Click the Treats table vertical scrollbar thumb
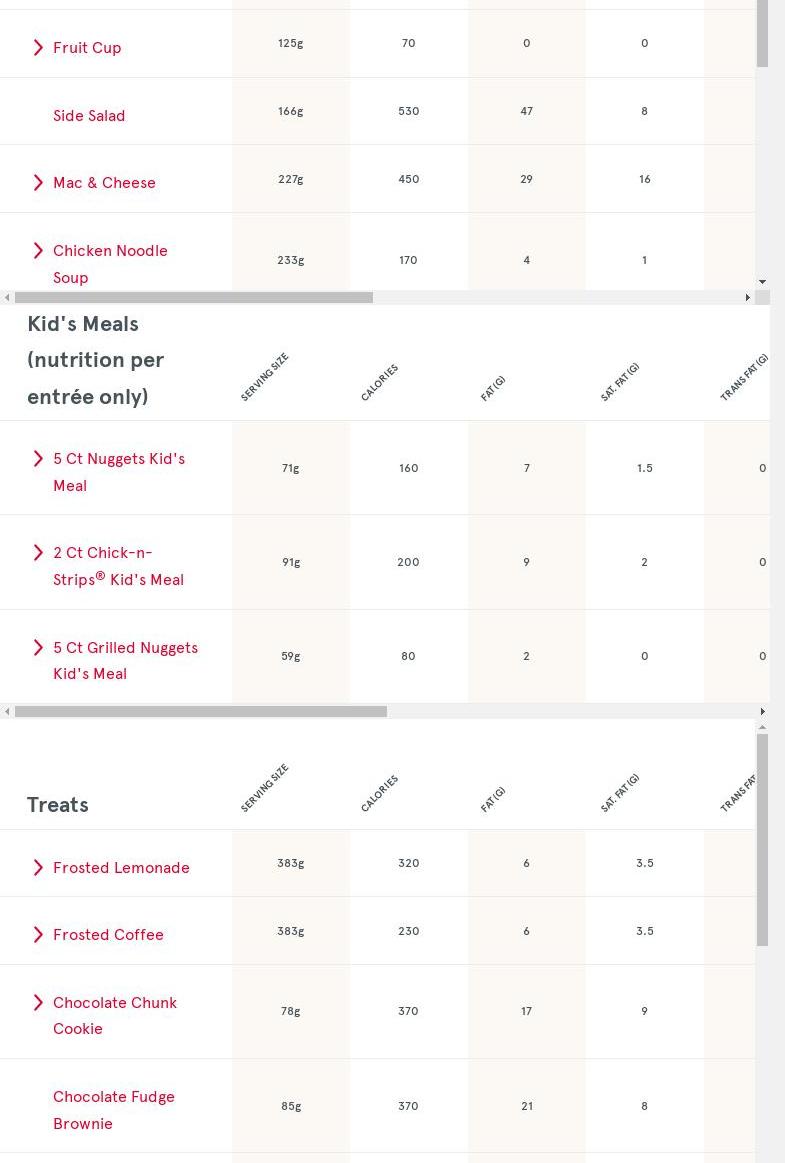The image size is (785, 1163). [762, 840]
